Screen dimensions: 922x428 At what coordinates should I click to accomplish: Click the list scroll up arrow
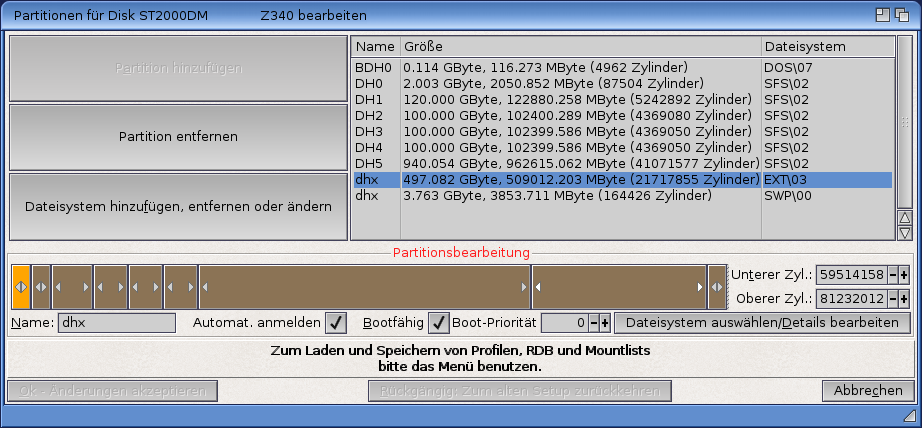pyautogui.click(x=905, y=217)
